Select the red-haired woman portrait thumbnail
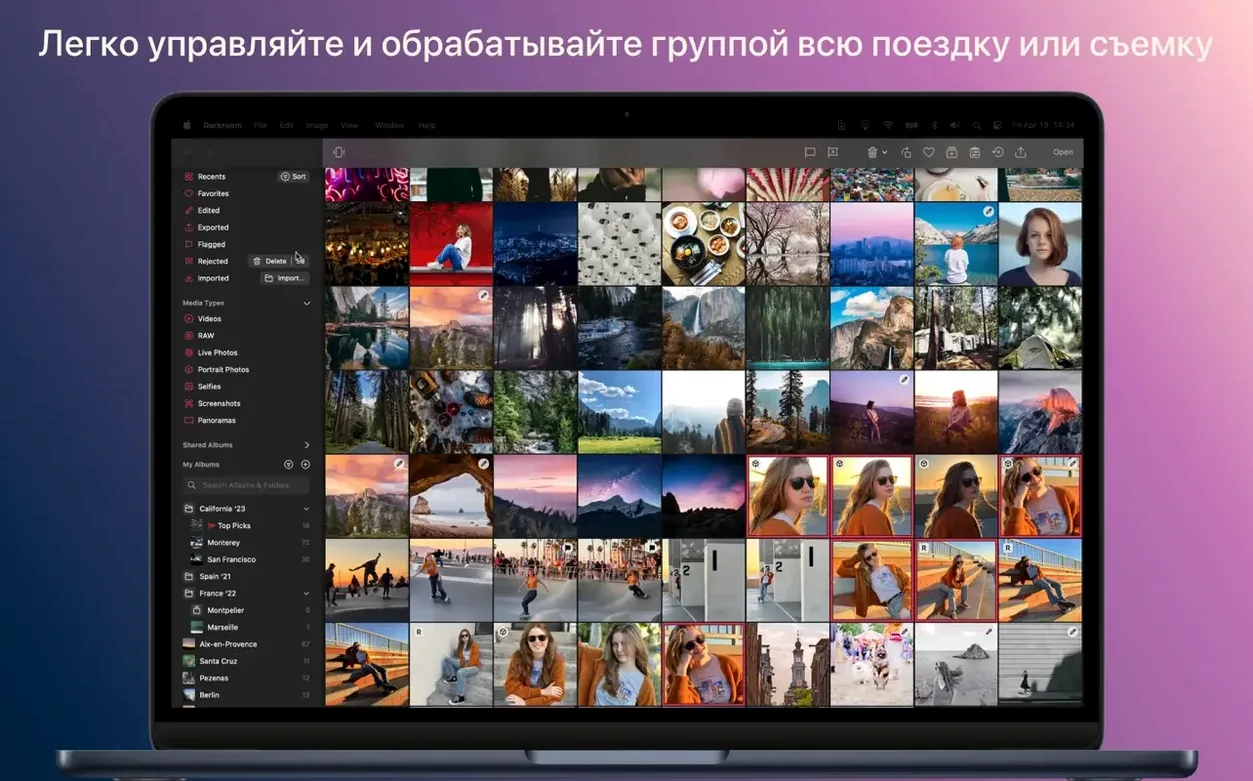Viewport: 1253px width, 781px height. click(1040, 244)
